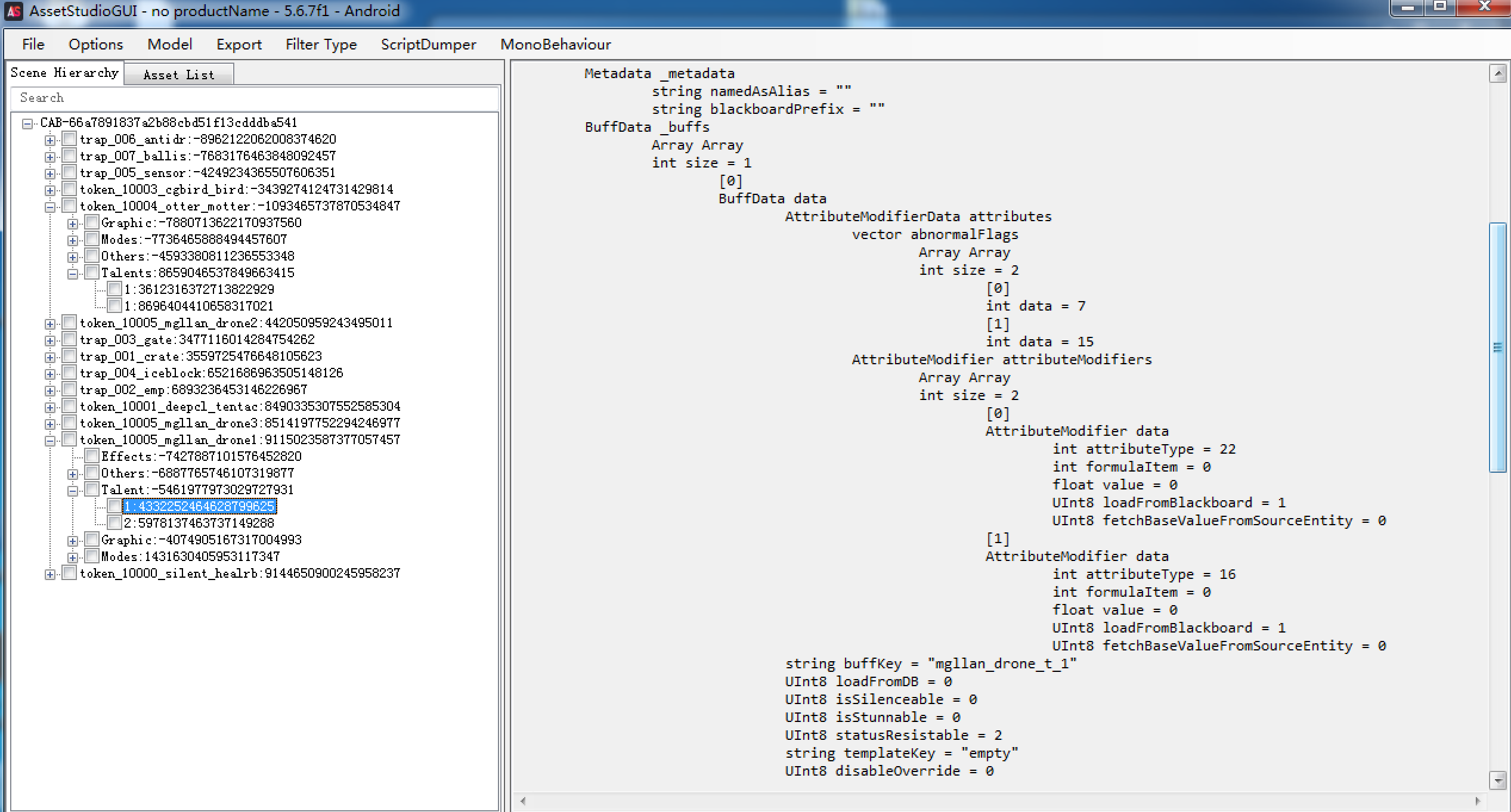Click the scroll up arrow in dump pane

[1497, 74]
